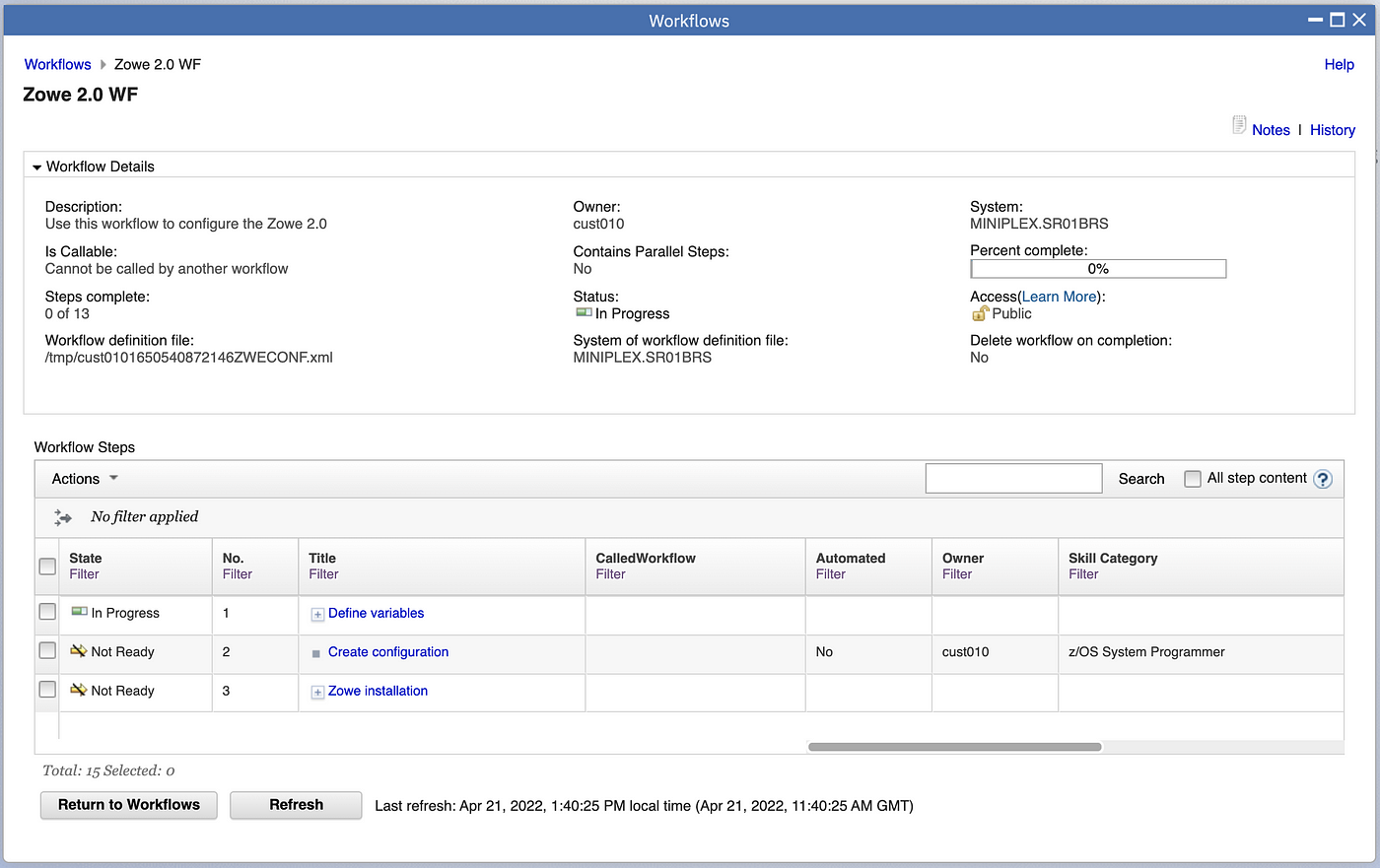Screen dimensions: 1380x868
Task: Sort by the Automated column header
Action: point(851,558)
